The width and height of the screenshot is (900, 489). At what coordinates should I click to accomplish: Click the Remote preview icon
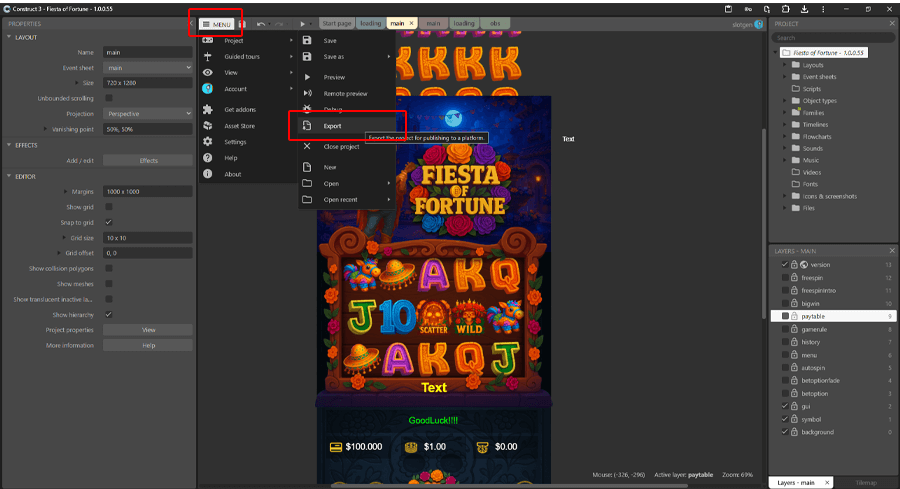[x=307, y=93]
